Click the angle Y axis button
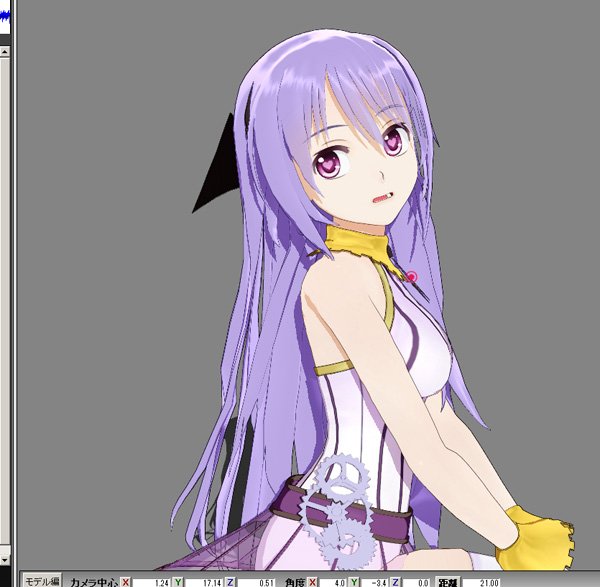The width and height of the screenshot is (600, 587). [354, 582]
